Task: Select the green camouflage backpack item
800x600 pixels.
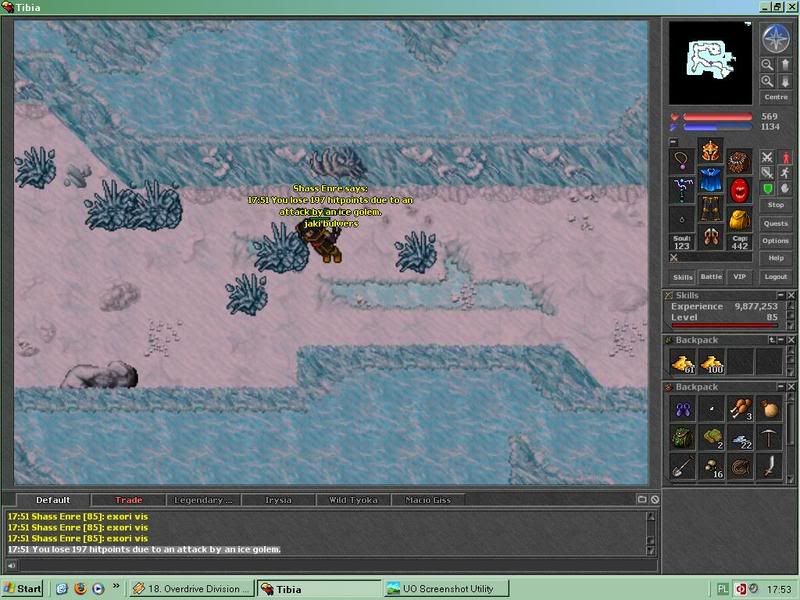Action: point(682,438)
